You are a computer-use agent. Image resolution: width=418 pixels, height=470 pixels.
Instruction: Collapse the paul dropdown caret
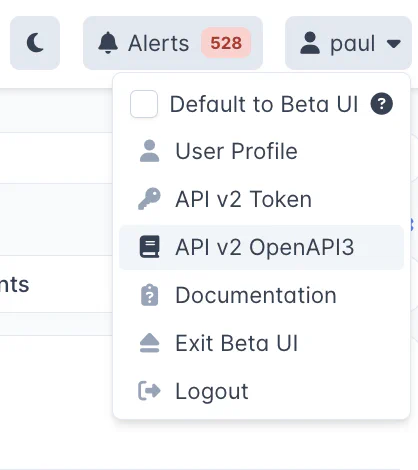394,43
